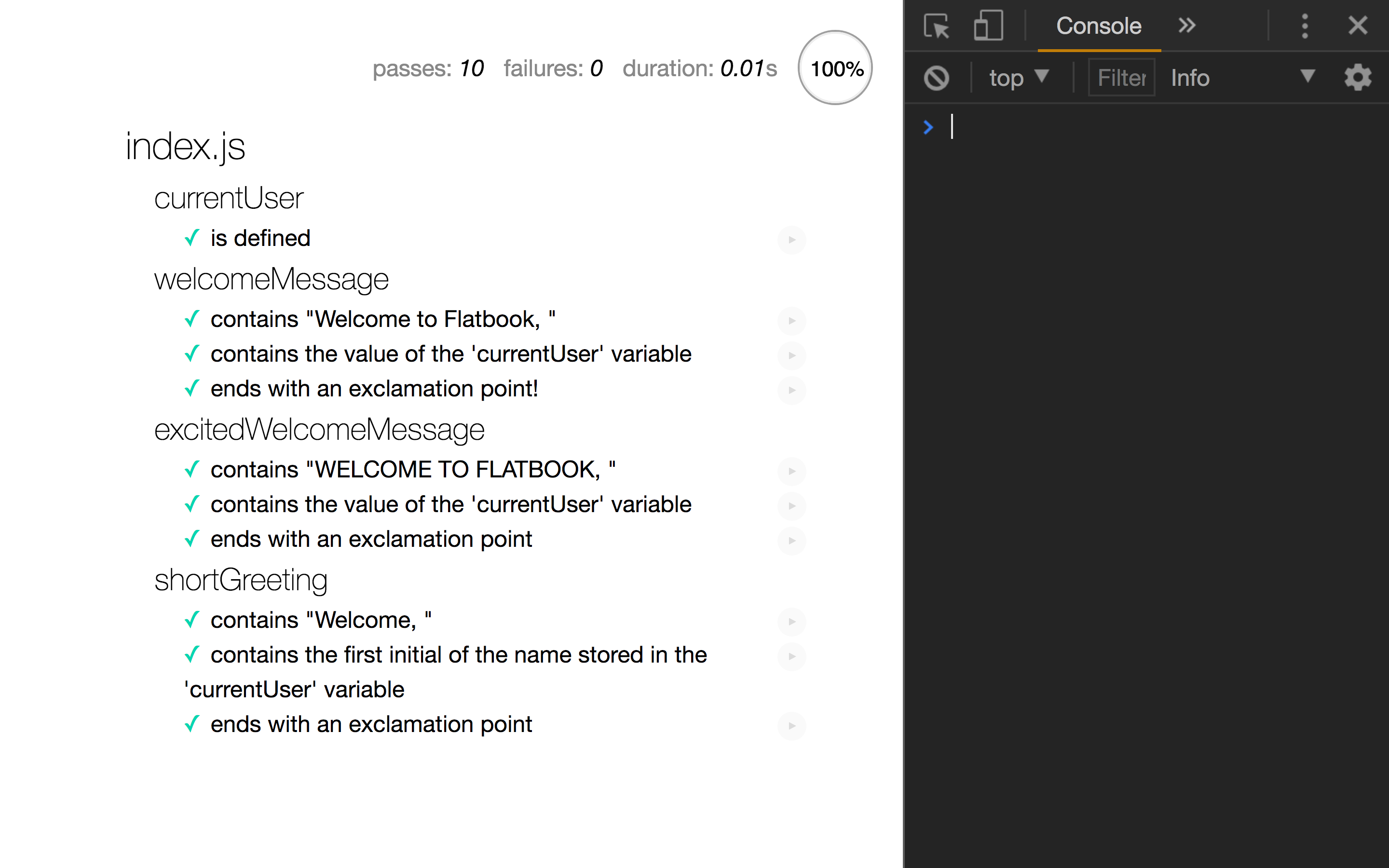This screenshot has width=1389, height=868.
Task: Open the shortGreeting suite link
Action: 241,581
